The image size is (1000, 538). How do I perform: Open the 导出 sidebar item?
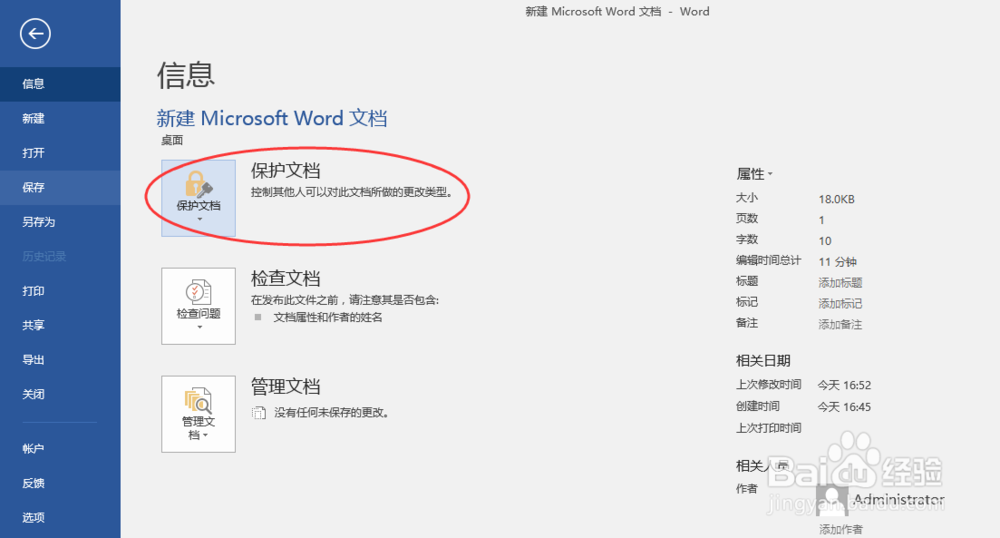pyautogui.click(x=60, y=360)
